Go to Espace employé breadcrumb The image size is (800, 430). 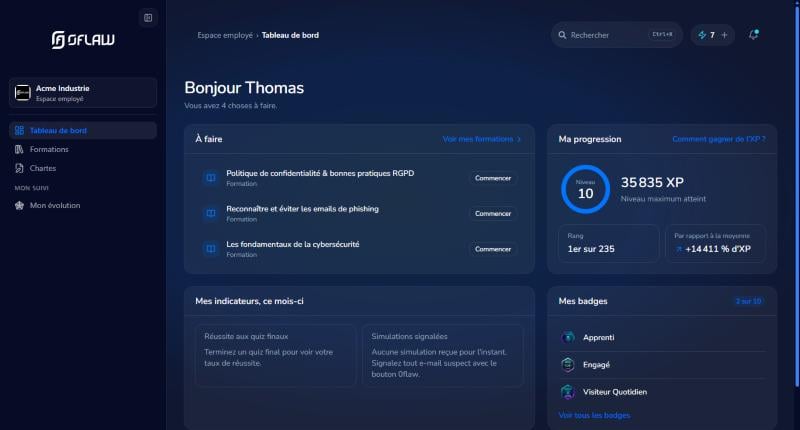[x=225, y=35]
